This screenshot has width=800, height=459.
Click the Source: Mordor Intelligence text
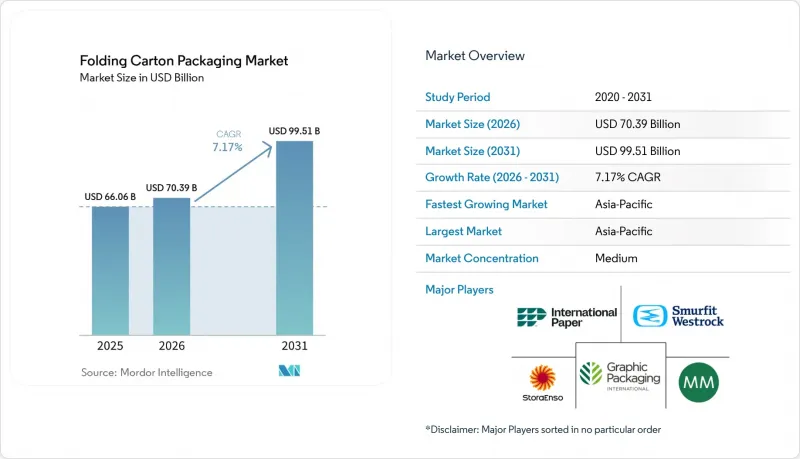click(147, 372)
